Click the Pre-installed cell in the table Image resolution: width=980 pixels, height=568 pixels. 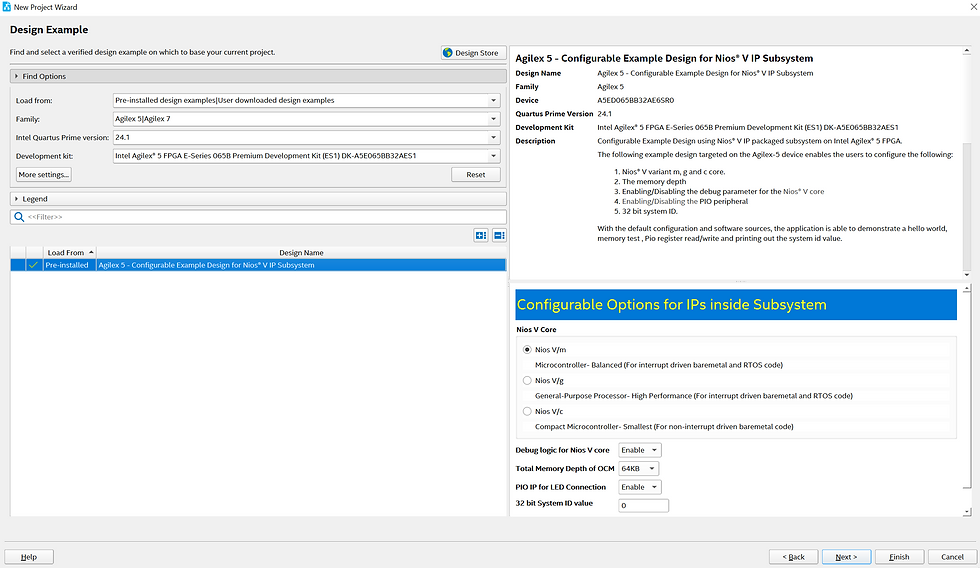point(67,265)
